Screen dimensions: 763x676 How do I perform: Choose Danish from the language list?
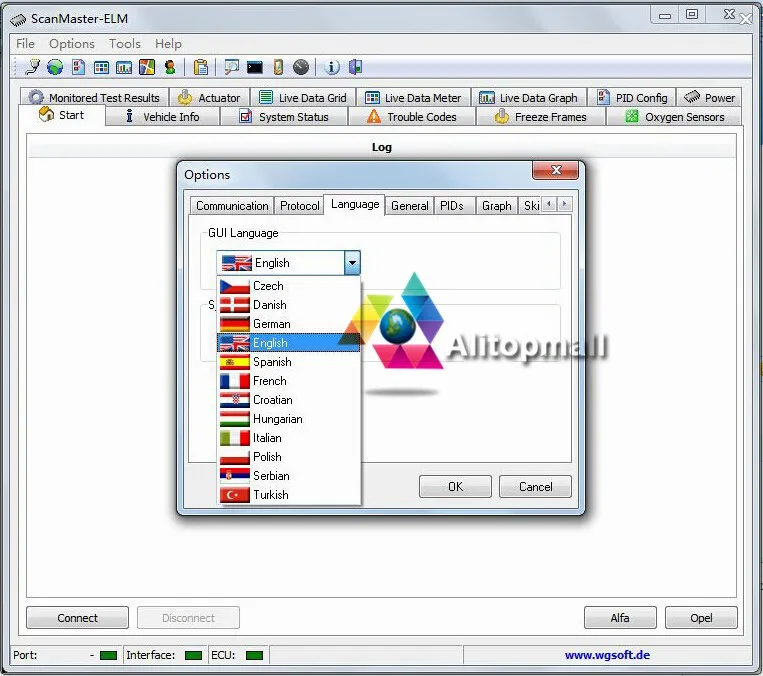coord(289,305)
